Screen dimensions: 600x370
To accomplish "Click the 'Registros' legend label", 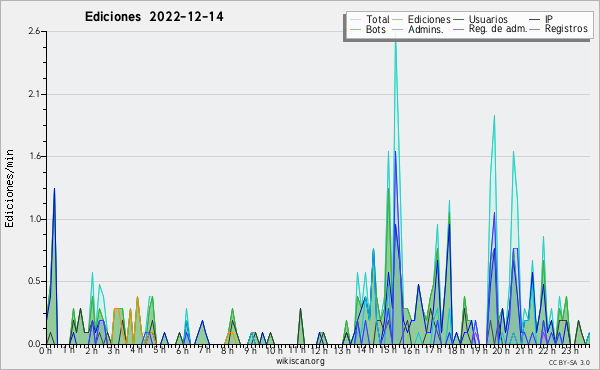I will [x=566, y=29].
